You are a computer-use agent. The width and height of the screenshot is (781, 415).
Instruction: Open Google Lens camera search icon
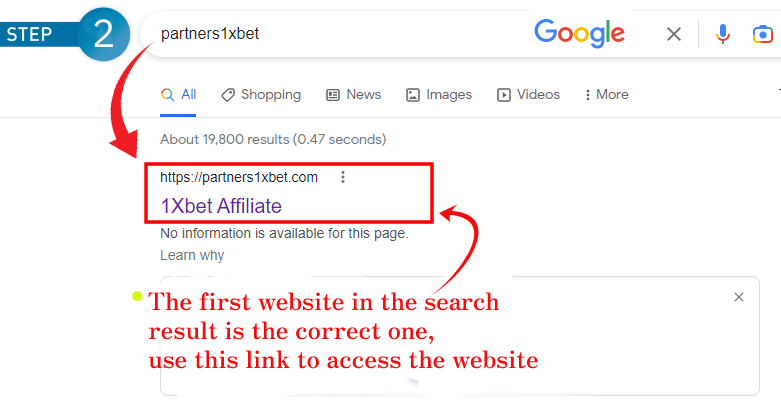pos(762,34)
